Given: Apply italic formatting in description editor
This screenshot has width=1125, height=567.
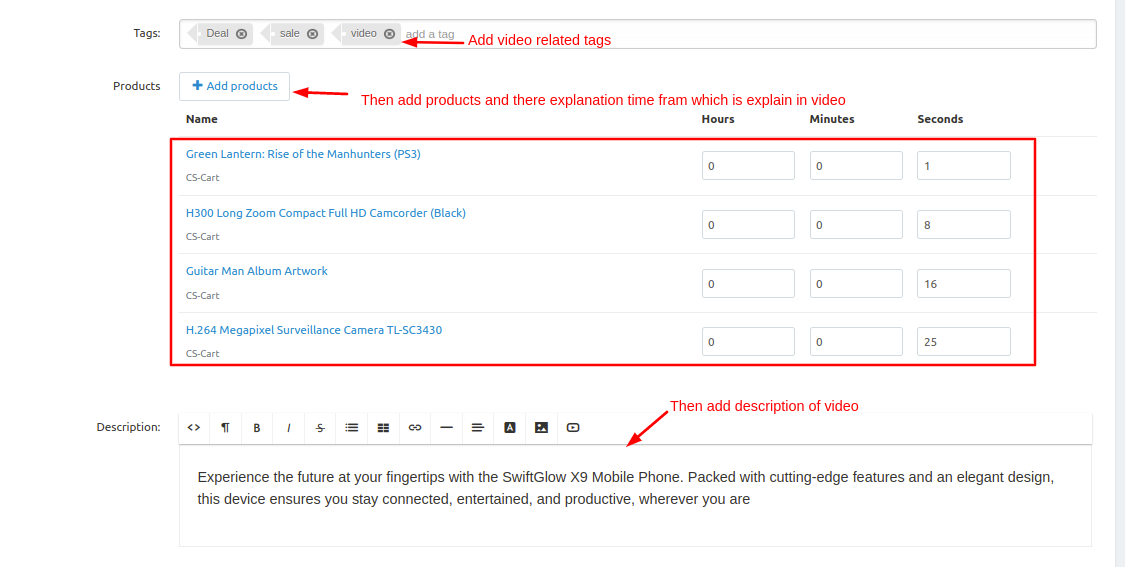Looking at the screenshot, I should click(x=289, y=428).
